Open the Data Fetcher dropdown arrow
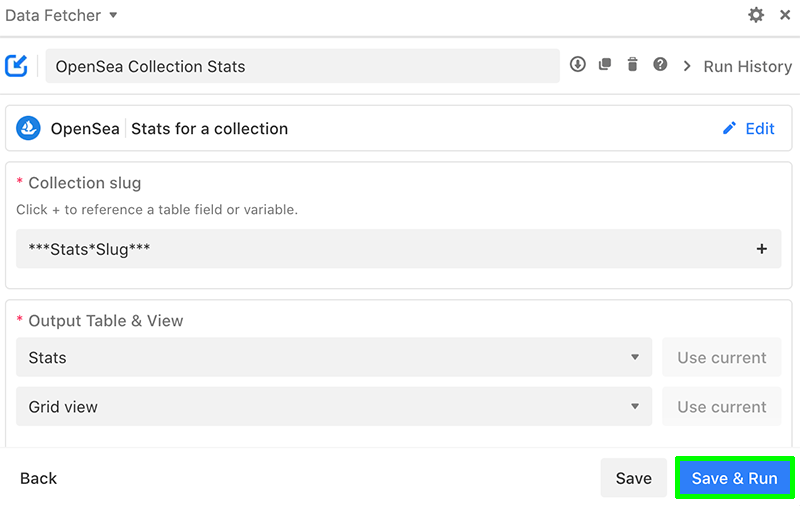Viewport: 800px width, 506px height. tap(113, 15)
